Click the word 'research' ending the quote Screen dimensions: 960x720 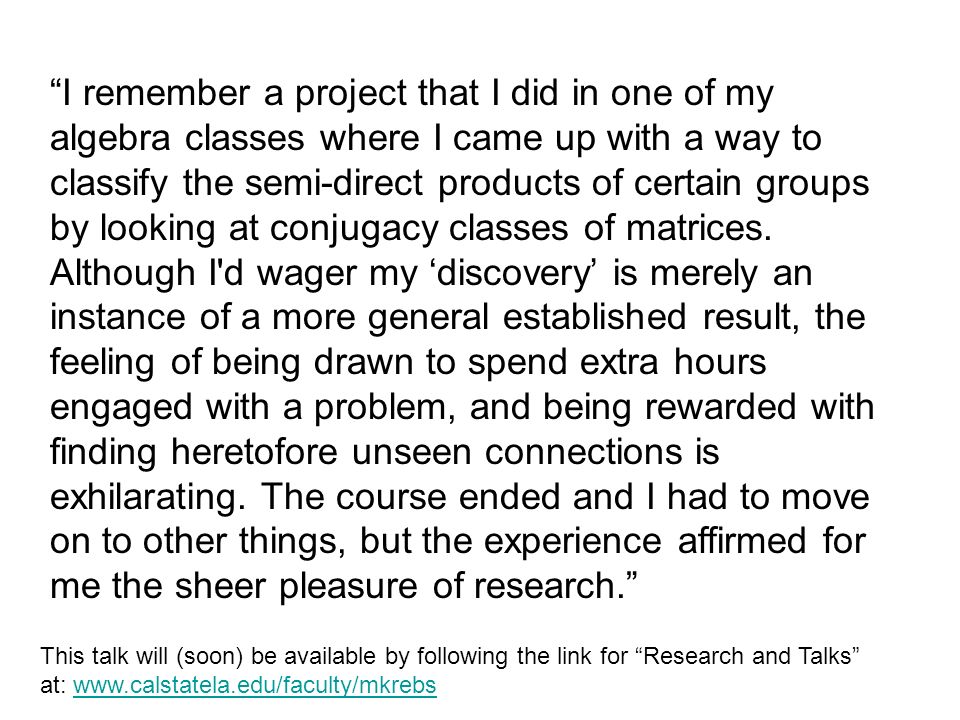[546, 586]
